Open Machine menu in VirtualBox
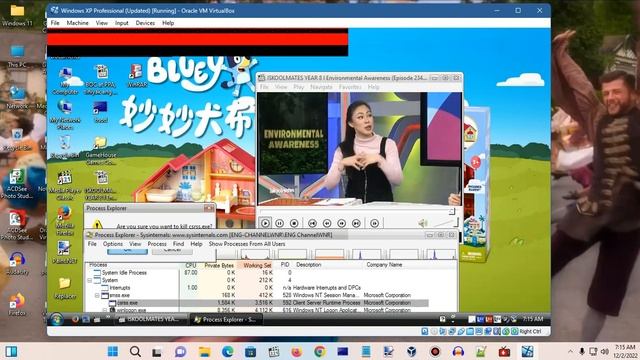The height and width of the screenshot is (360, 640). (x=78, y=23)
